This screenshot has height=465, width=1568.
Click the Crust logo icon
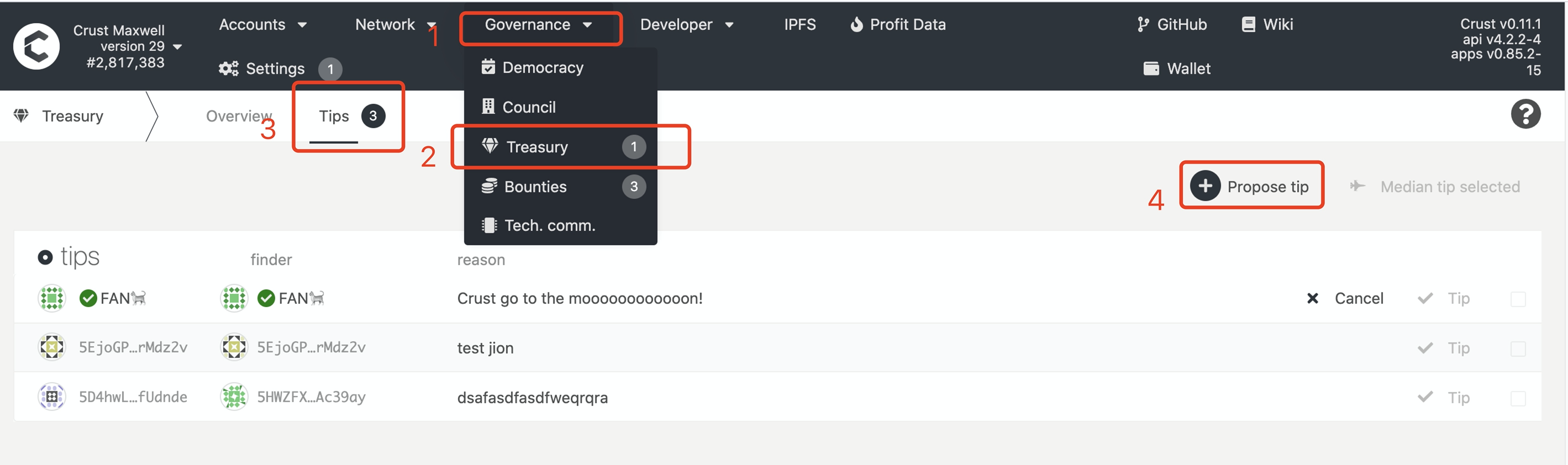(x=36, y=46)
